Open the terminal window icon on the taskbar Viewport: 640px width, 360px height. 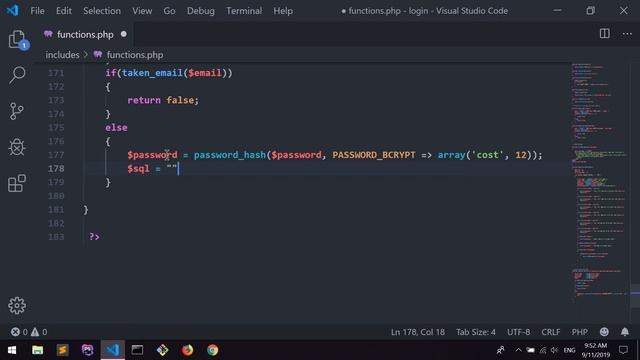(137, 350)
